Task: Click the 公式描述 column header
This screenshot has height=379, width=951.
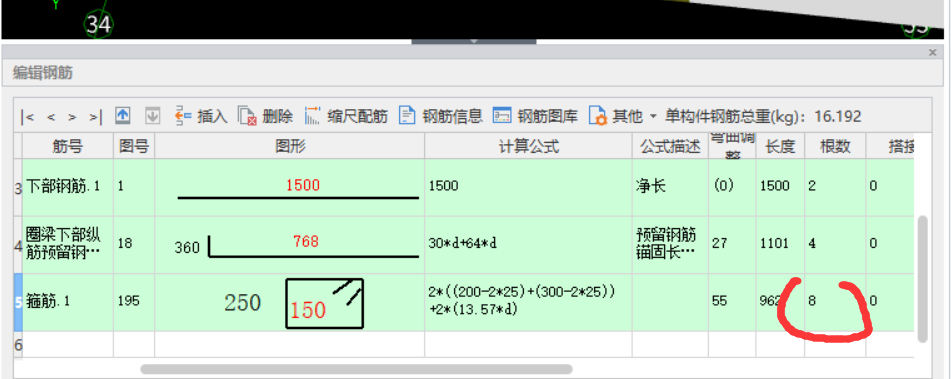Action: 670,146
